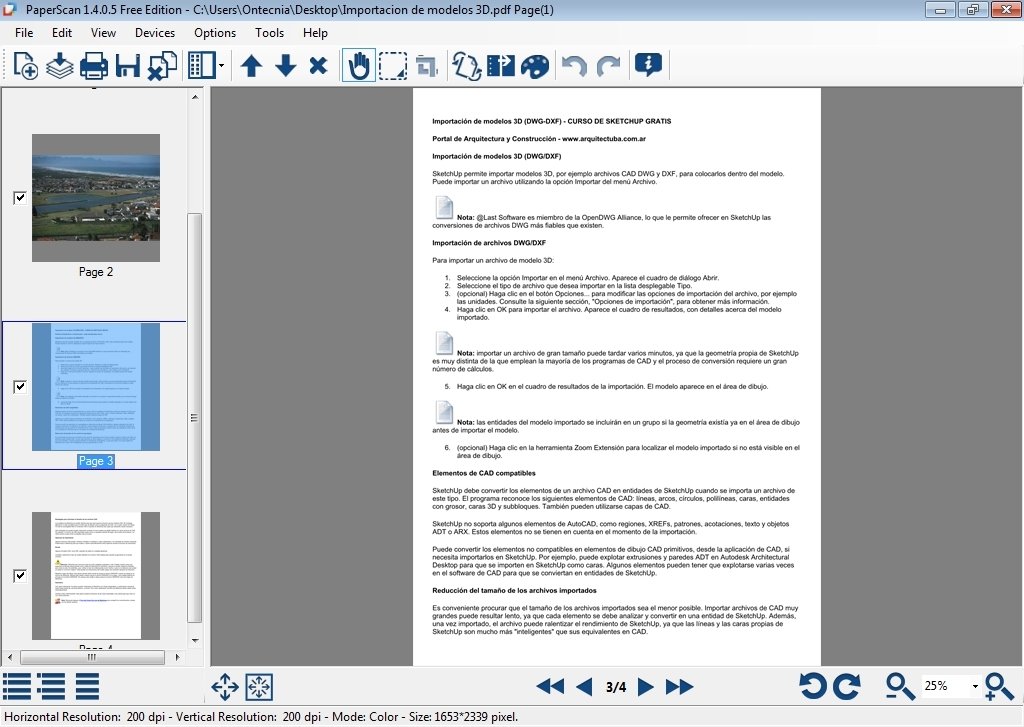1024x727 pixels.
Task: Open the Edit menu
Action: pyautogui.click(x=62, y=33)
